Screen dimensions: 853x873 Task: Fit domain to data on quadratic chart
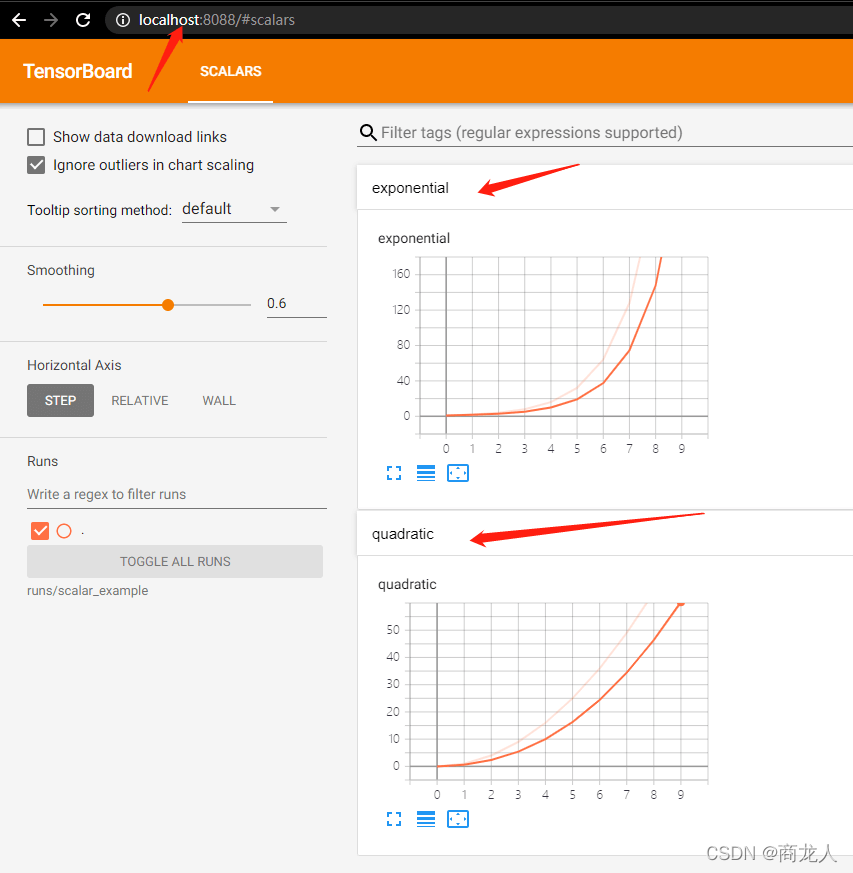point(458,819)
